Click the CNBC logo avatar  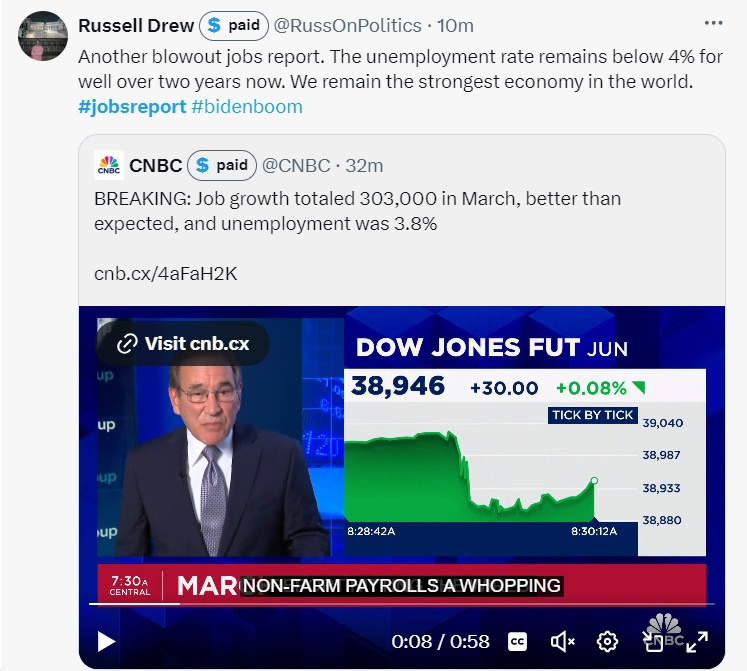[x=108, y=165]
